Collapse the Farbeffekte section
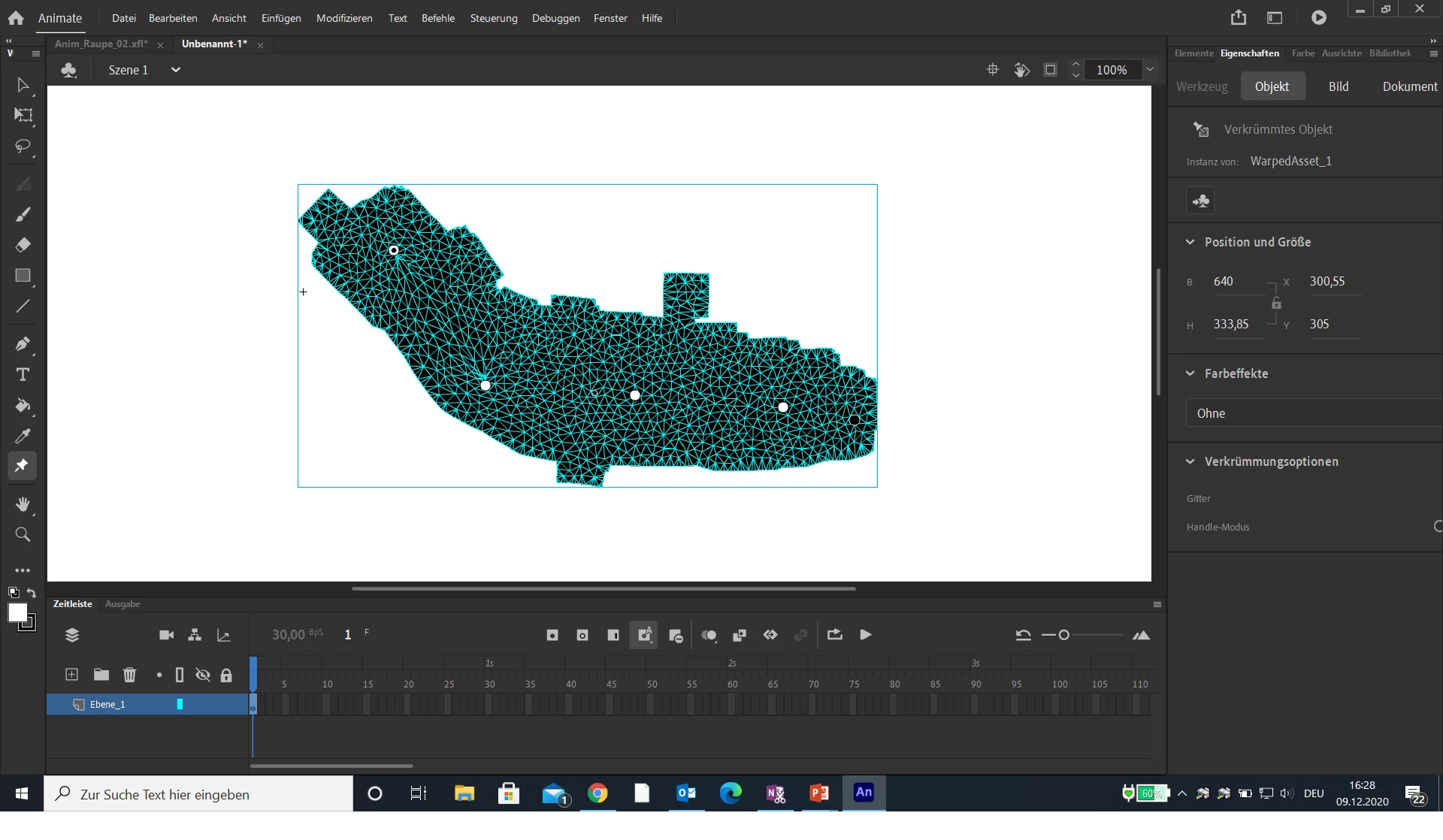Viewport: 1443px width, 840px height. pos(1190,373)
